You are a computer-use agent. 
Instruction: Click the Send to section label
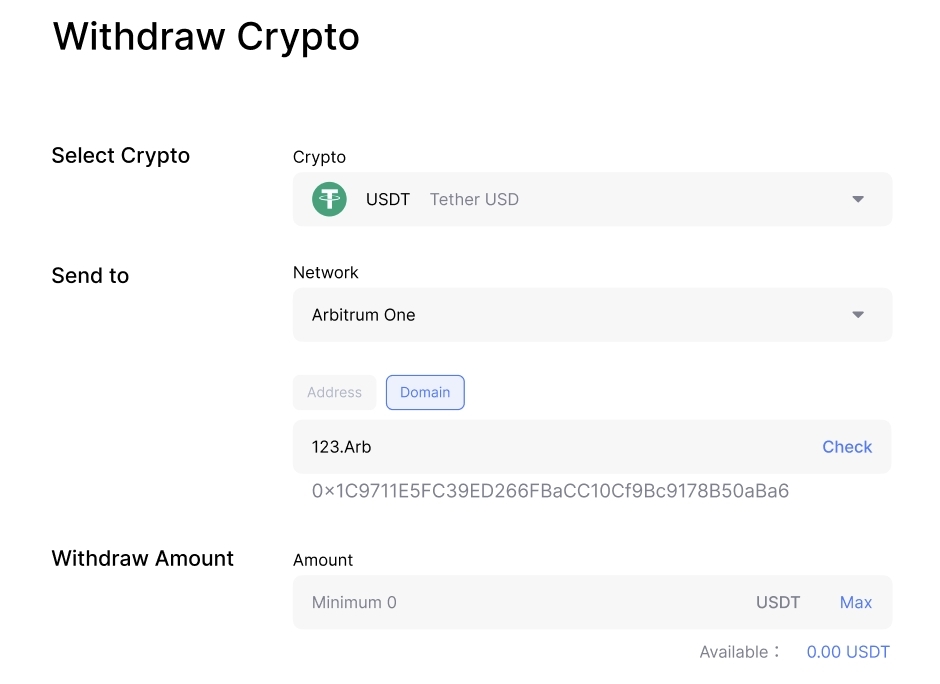[90, 276]
